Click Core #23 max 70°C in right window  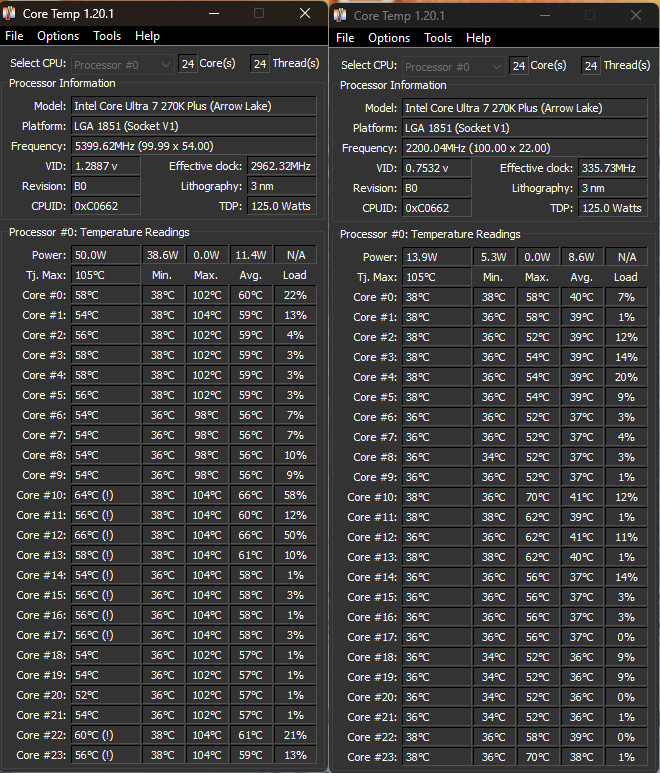pos(537,757)
